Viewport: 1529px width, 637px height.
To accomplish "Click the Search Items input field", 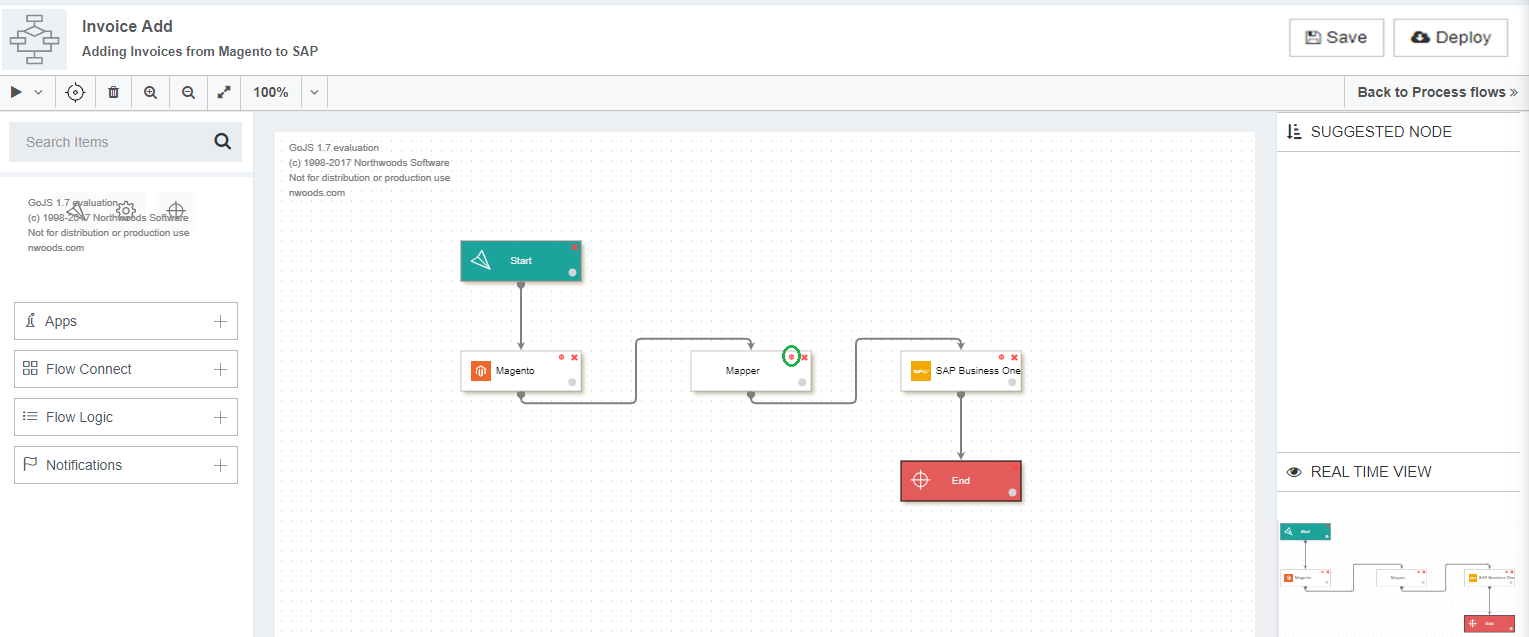I will click(110, 141).
